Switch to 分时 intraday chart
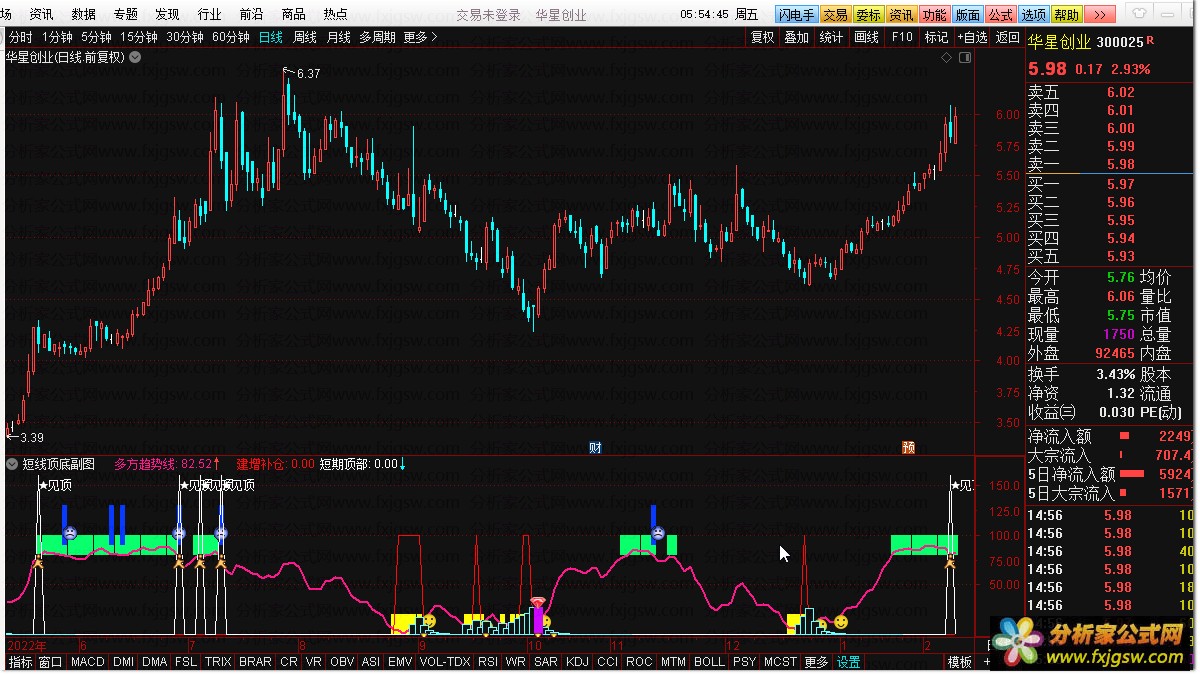The height and width of the screenshot is (674, 1200). (20, 37)
